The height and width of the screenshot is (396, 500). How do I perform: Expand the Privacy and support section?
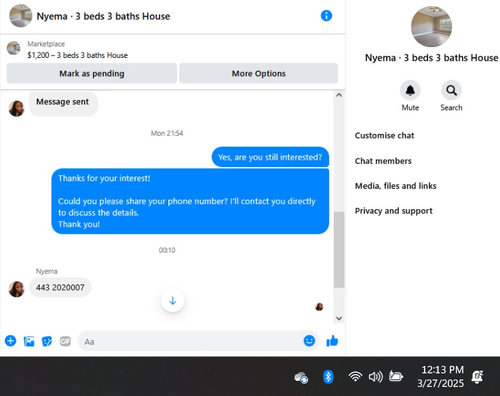394,211
